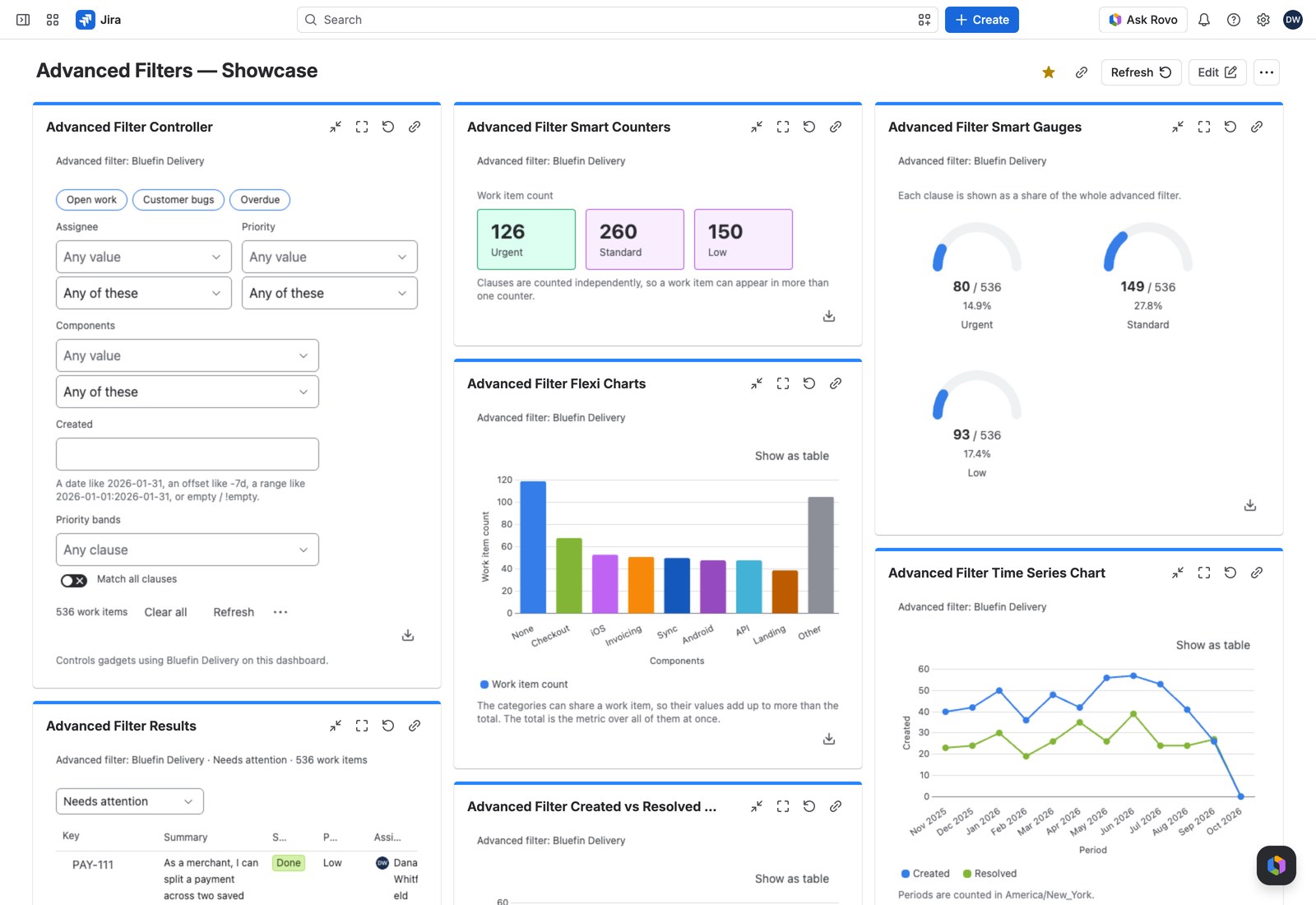Select the Standard counter tile
Viewport: 1316px width, 905px height.
635,239
